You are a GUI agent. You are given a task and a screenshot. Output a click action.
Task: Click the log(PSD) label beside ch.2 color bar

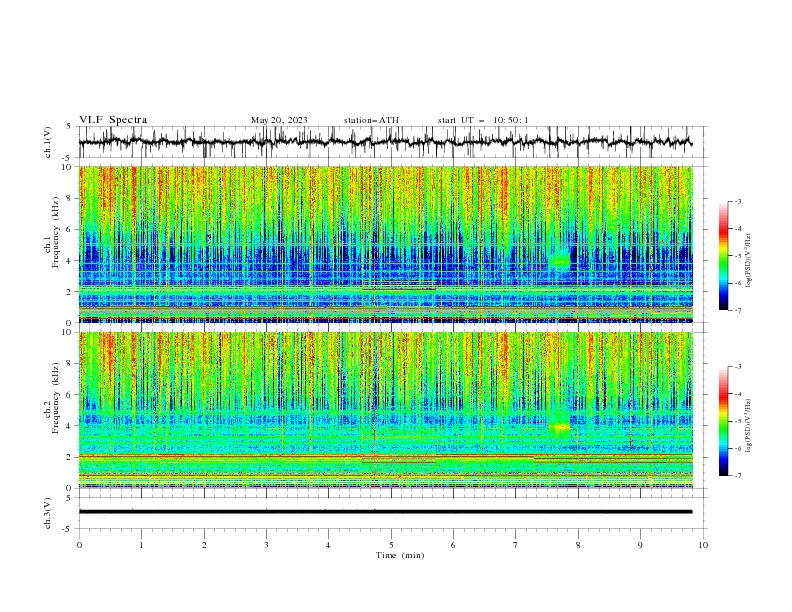click(x=748, y=426)
